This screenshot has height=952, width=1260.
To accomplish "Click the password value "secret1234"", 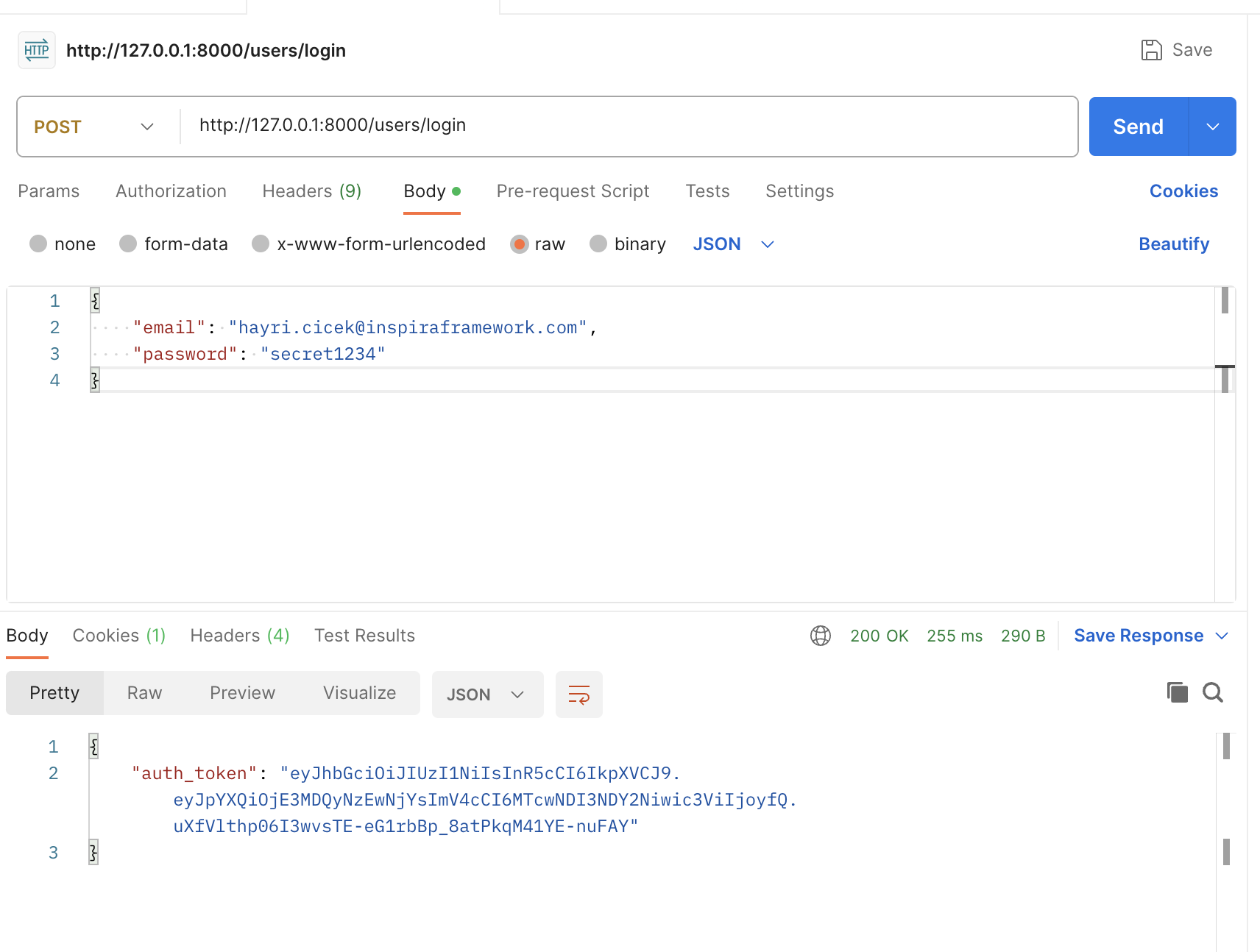I will (x=322, y=355).
